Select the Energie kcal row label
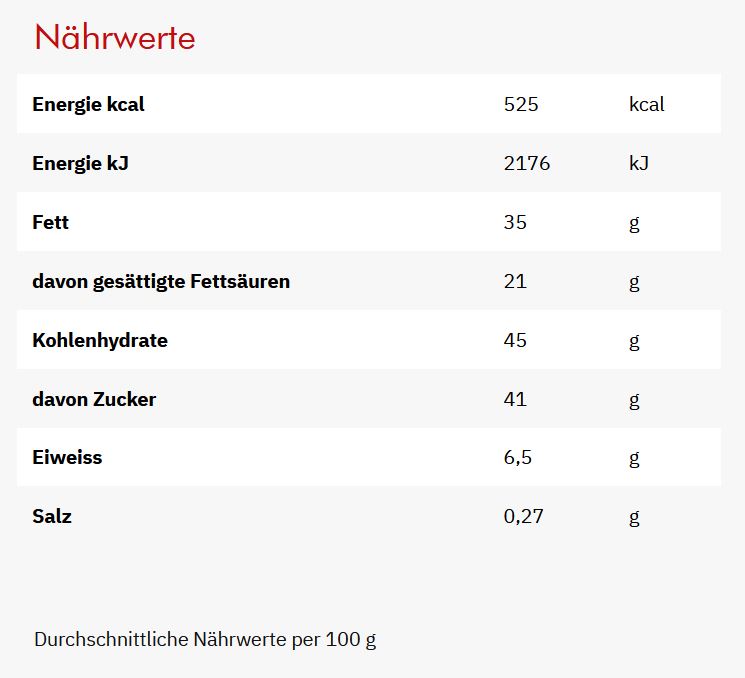The width and height of the screenshot is (745, 678). [x=88, y=104]
